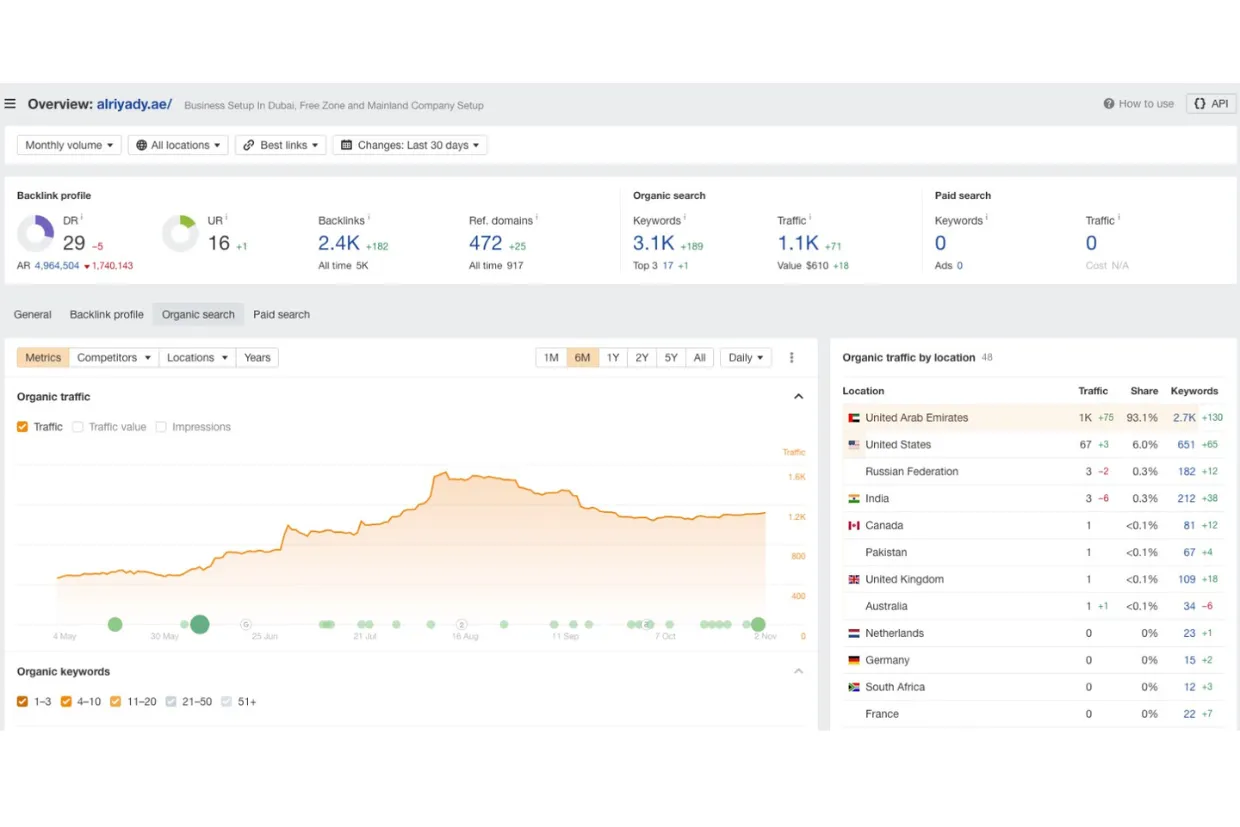Open the Competitors dropdown
Viewport: 1240px width, 827px height.
(x=114, y=358)
